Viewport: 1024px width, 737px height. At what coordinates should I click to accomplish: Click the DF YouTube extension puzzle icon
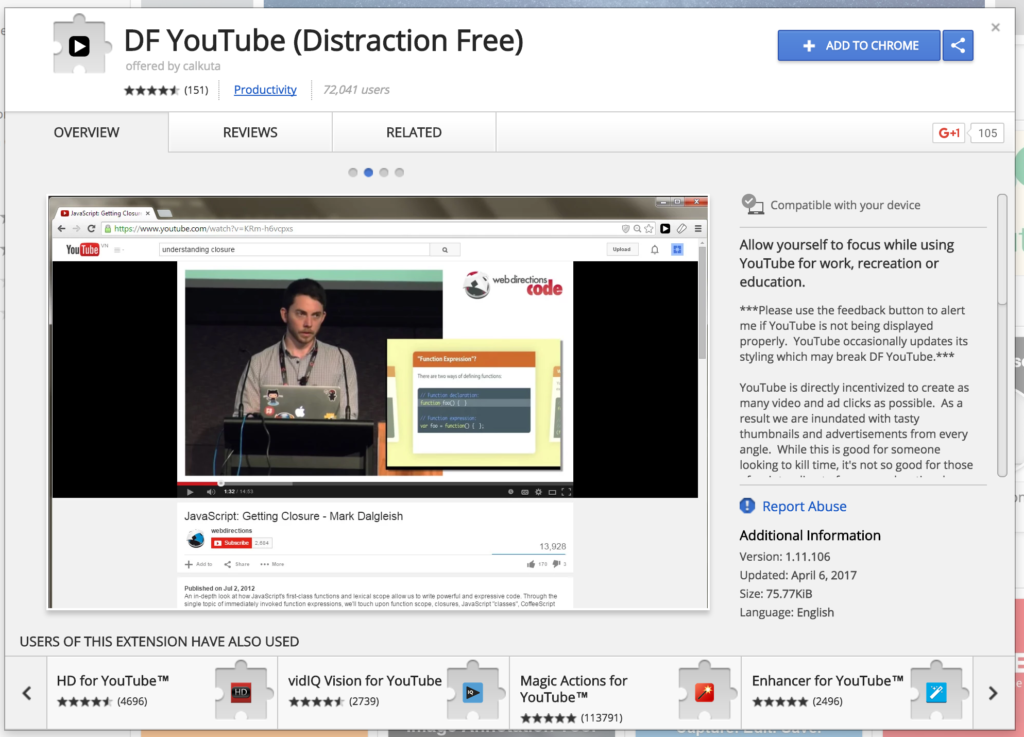click(80, 45)
